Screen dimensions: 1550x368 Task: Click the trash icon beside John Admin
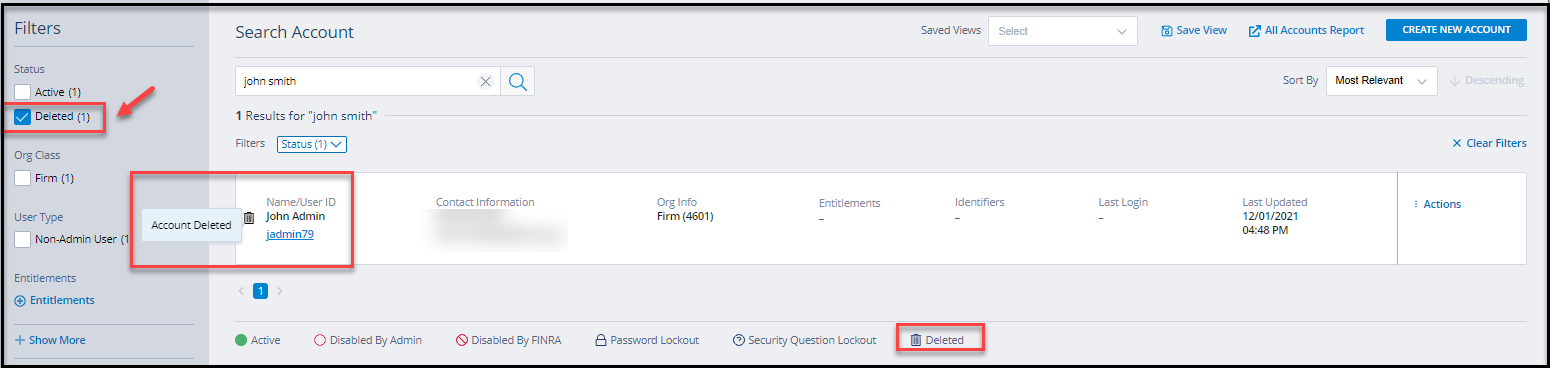[x=249, y=218]
